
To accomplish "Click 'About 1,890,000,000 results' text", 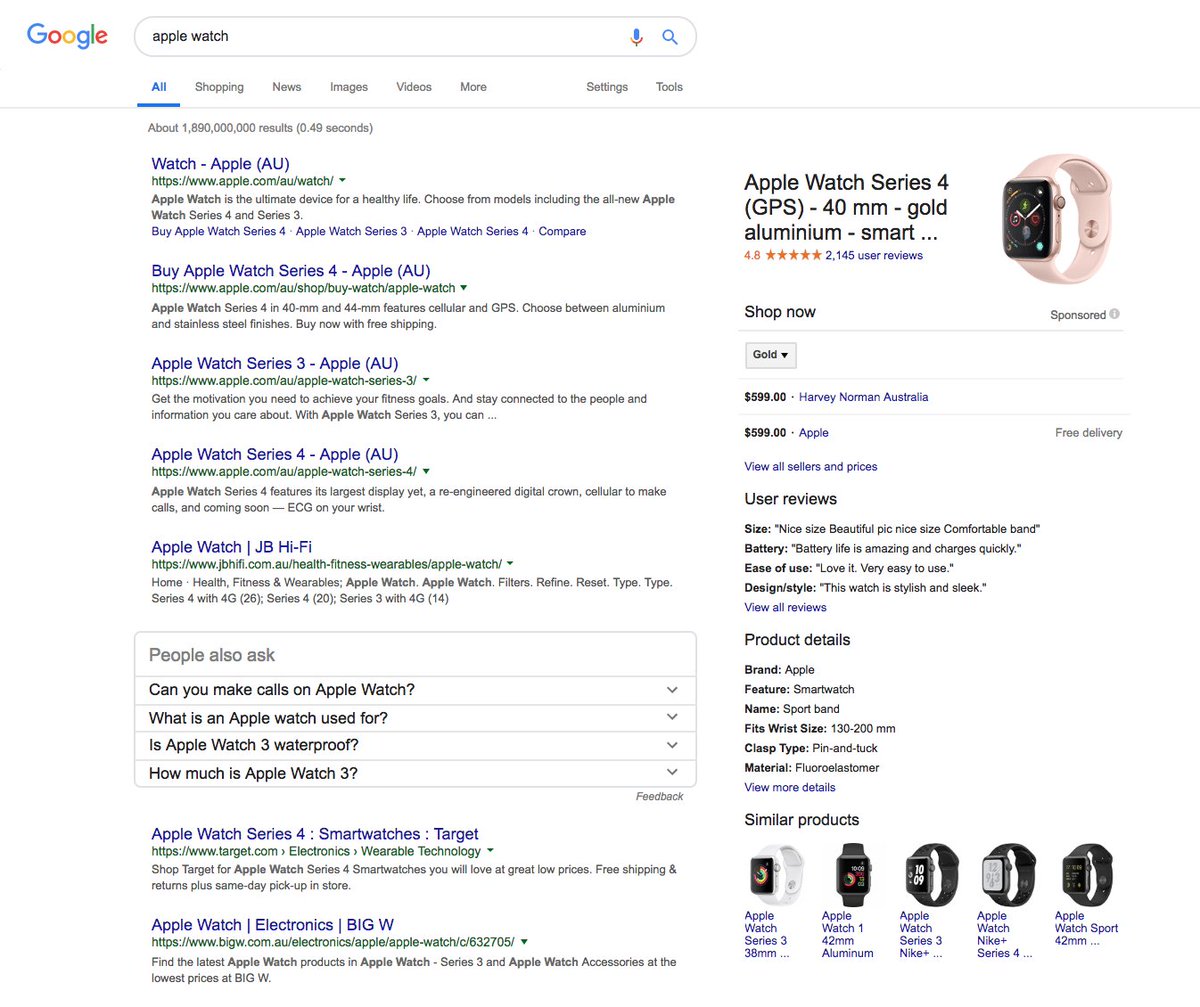I will click(260, 128).
